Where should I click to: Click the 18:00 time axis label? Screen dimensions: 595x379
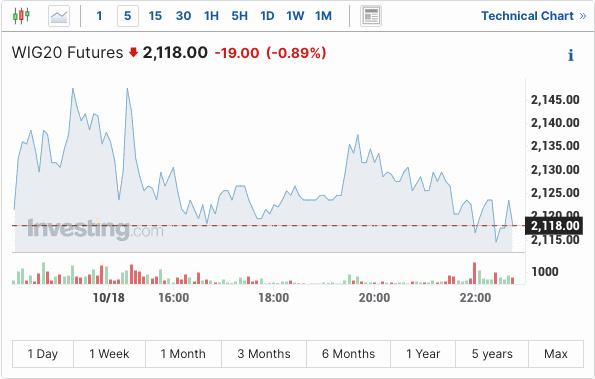pos(274,298)
